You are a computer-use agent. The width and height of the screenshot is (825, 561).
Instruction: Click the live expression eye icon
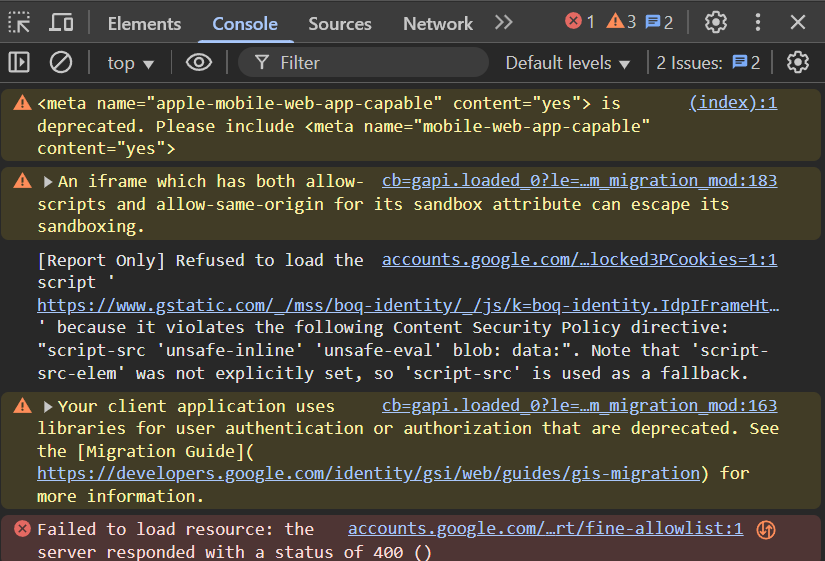(199, 63)
